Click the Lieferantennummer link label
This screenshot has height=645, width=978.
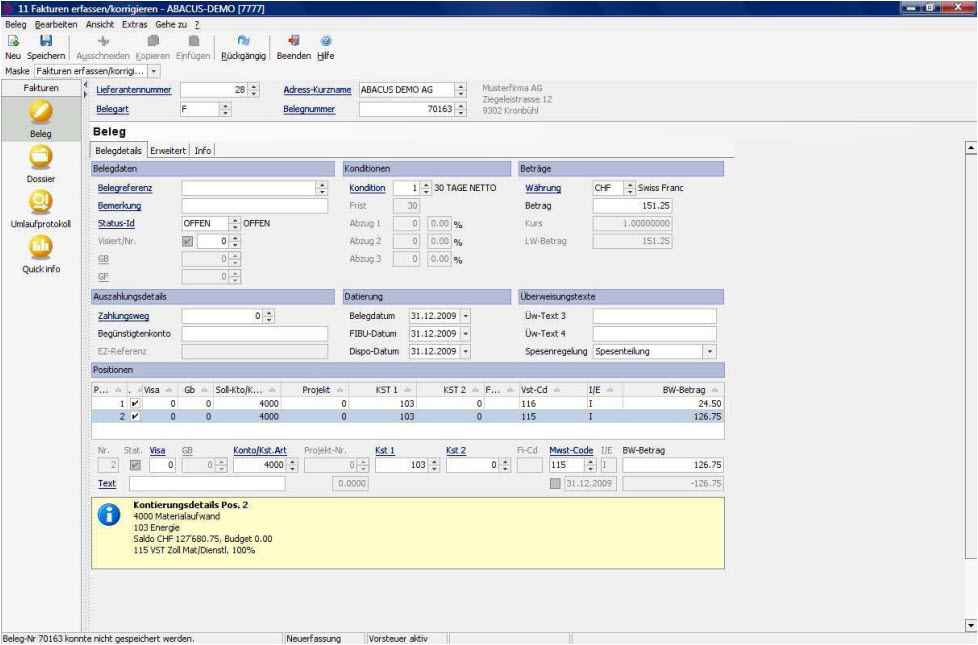coord(133,90)
